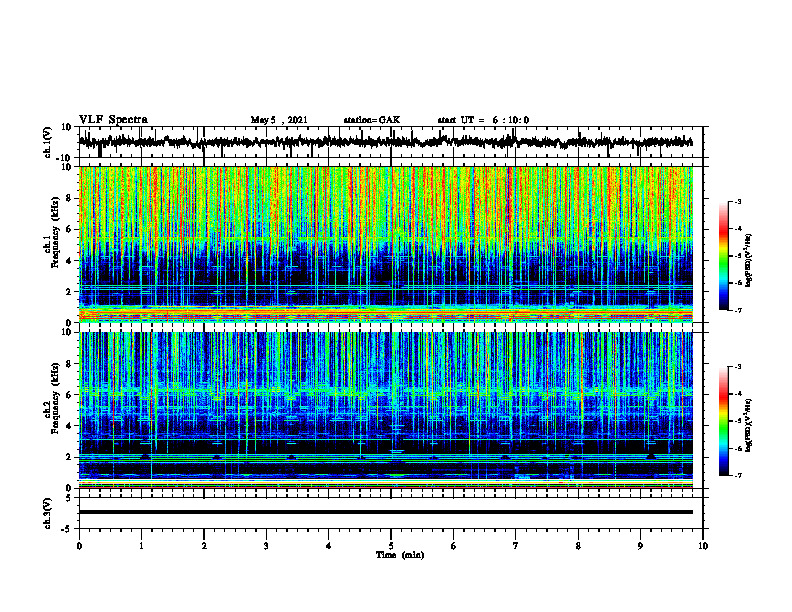Click the ch.2 spectrogram color scale bar
This screenshot has height=612, width=792.
click(724, 421)
